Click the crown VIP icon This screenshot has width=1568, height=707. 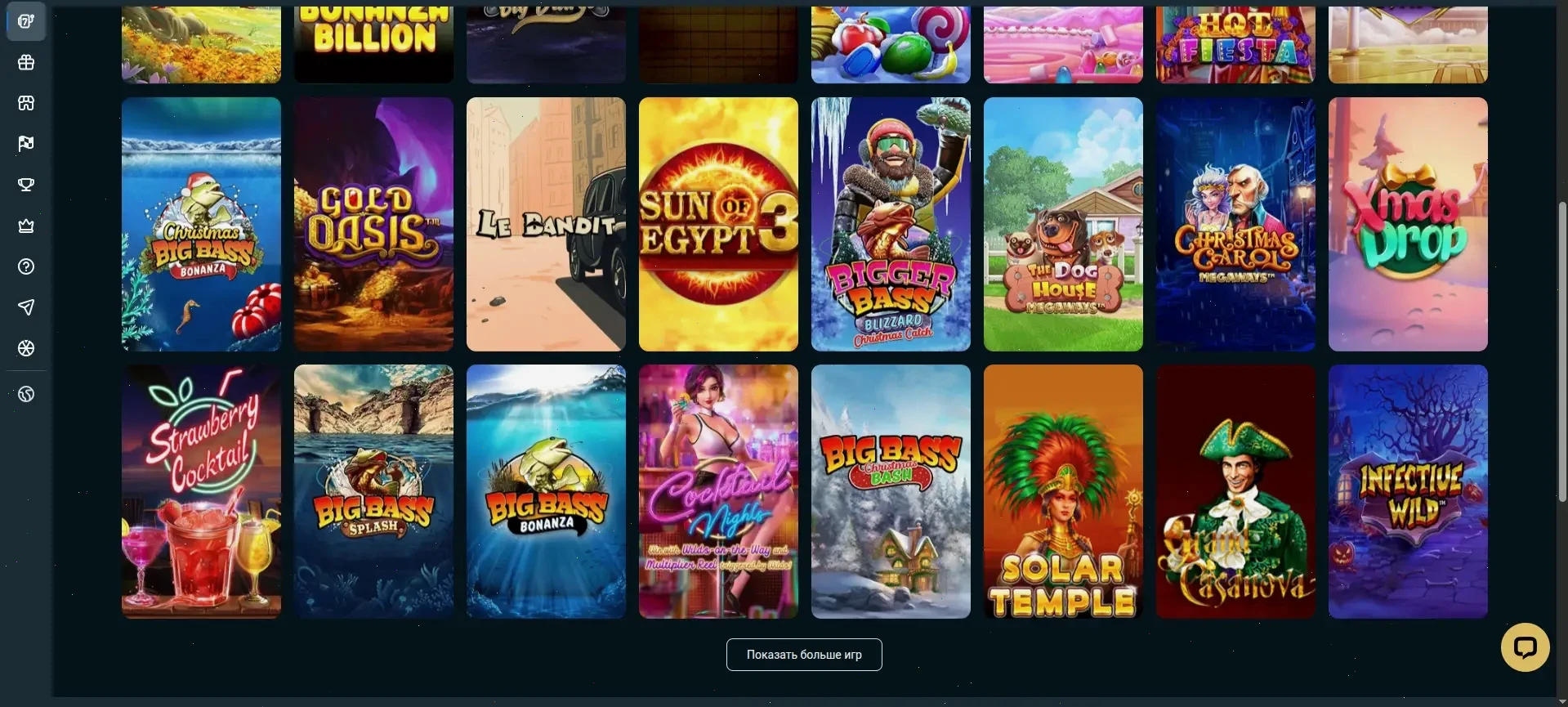click(26, 226)
